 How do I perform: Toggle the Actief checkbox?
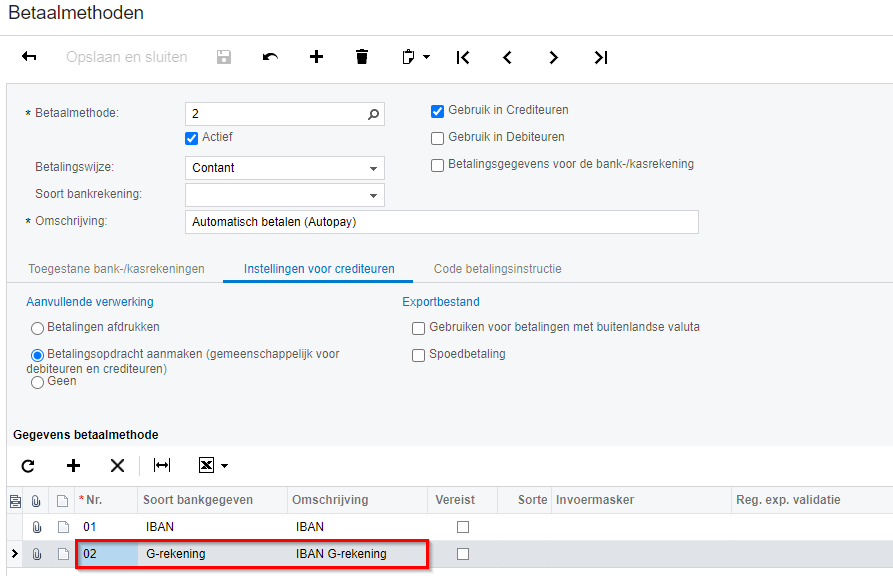[192, 138]
